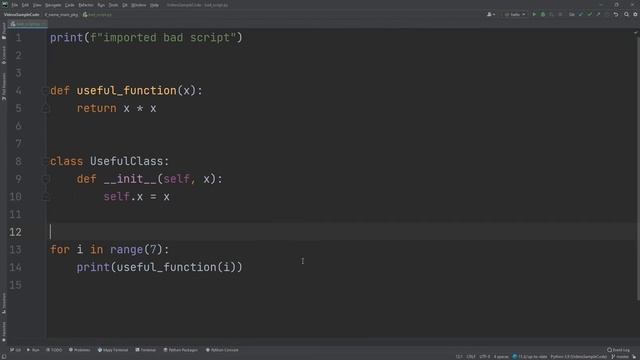Open the Python Packages tool window
Image resolution: width=640 pixels, height=360 pixels.
point(180,350)
